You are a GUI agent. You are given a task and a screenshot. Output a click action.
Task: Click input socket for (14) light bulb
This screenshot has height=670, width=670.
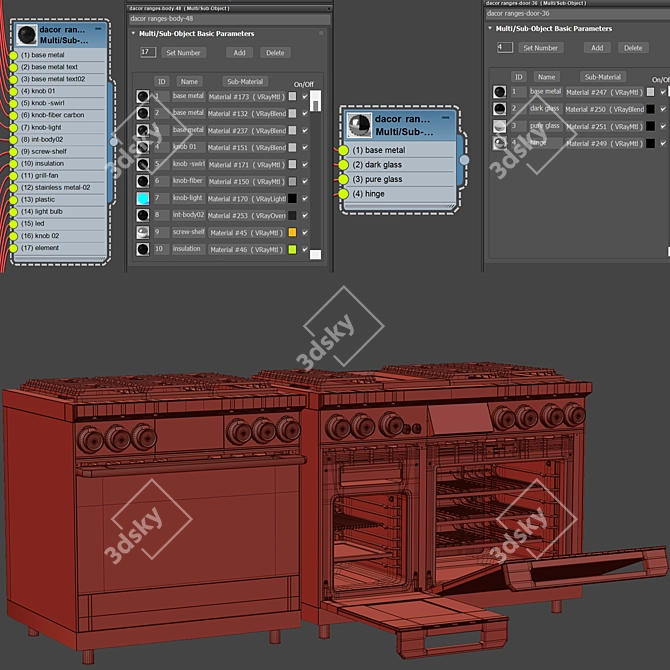point(13,212)
